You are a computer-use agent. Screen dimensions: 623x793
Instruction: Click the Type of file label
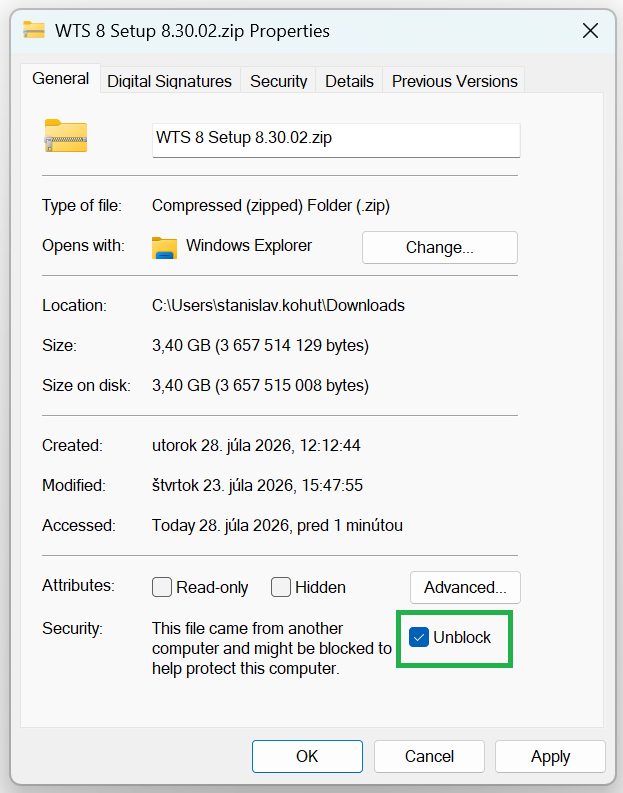(x=82, y=206)
